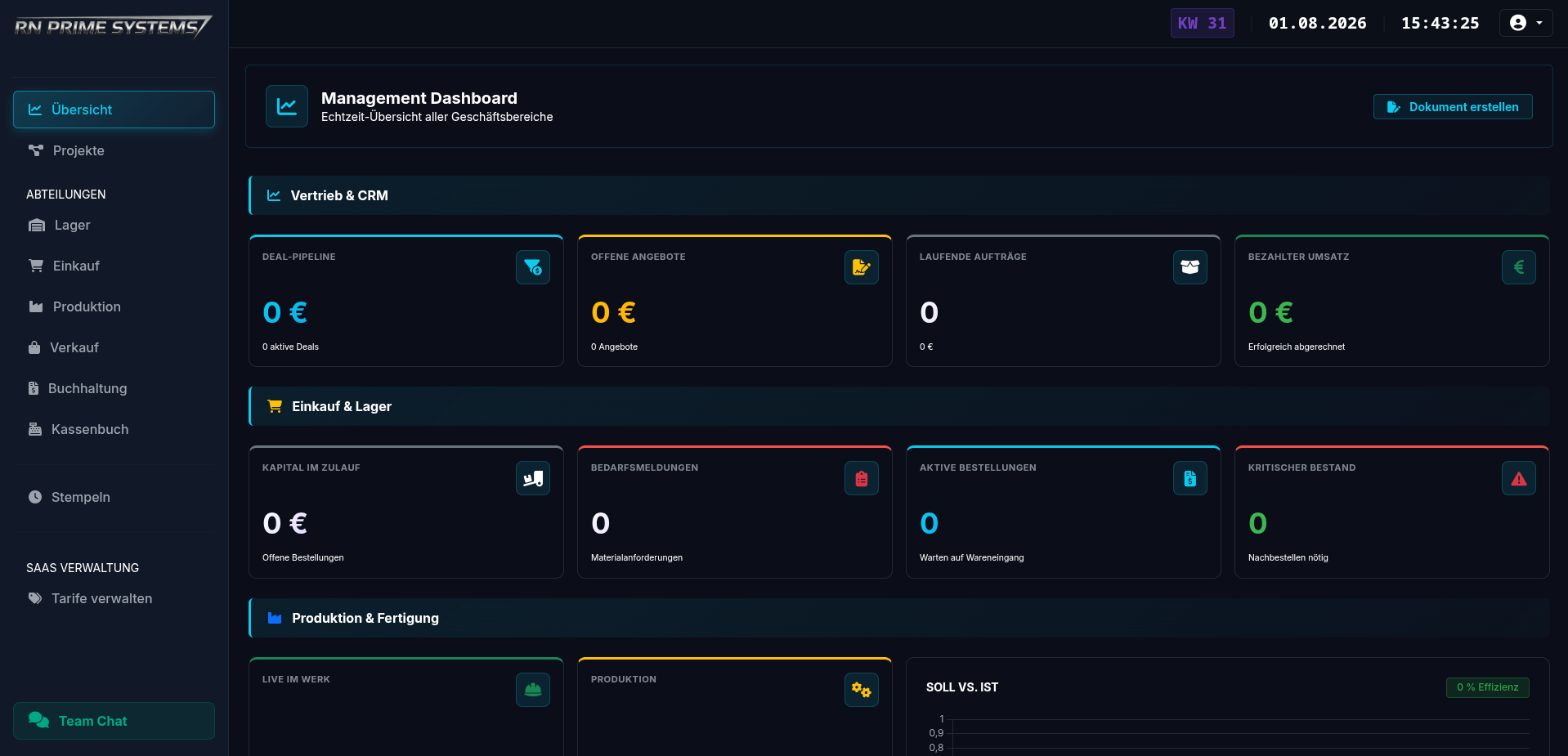Click the Offene Angebote signature icon
This screenshot has height=756, width=1568.
[862, 267]
